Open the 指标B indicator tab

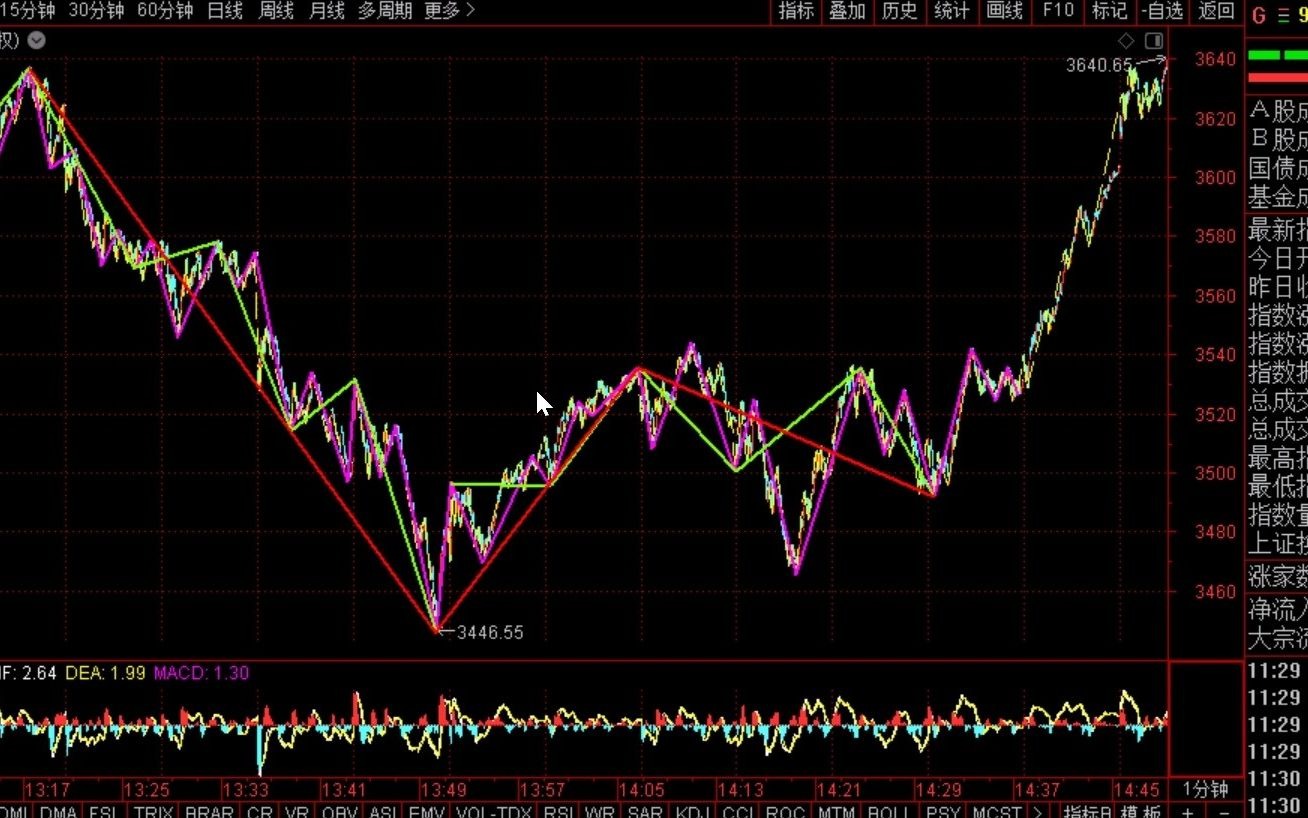[x=1086, y=811]
